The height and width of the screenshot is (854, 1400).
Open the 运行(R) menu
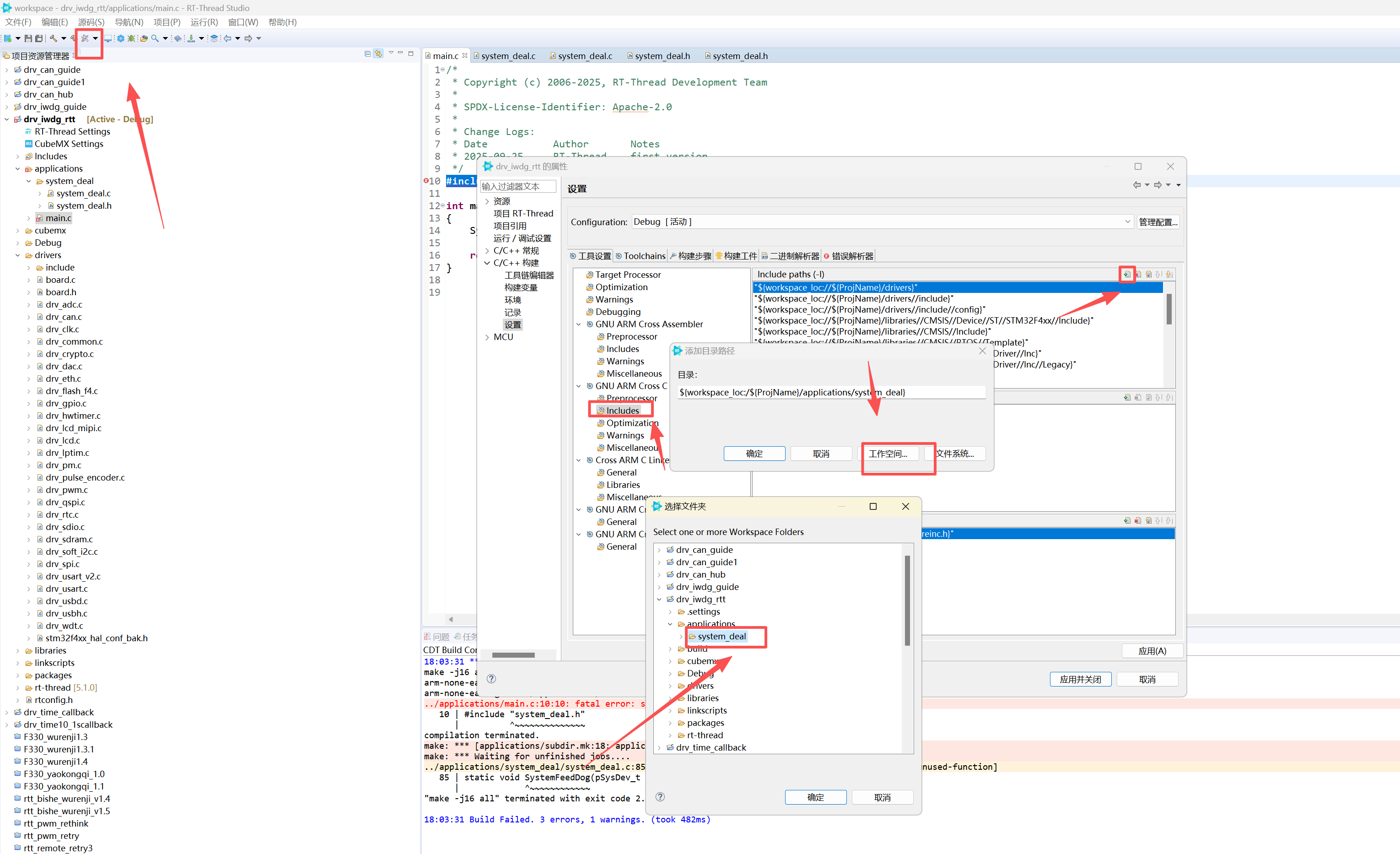tap(204, 22)
